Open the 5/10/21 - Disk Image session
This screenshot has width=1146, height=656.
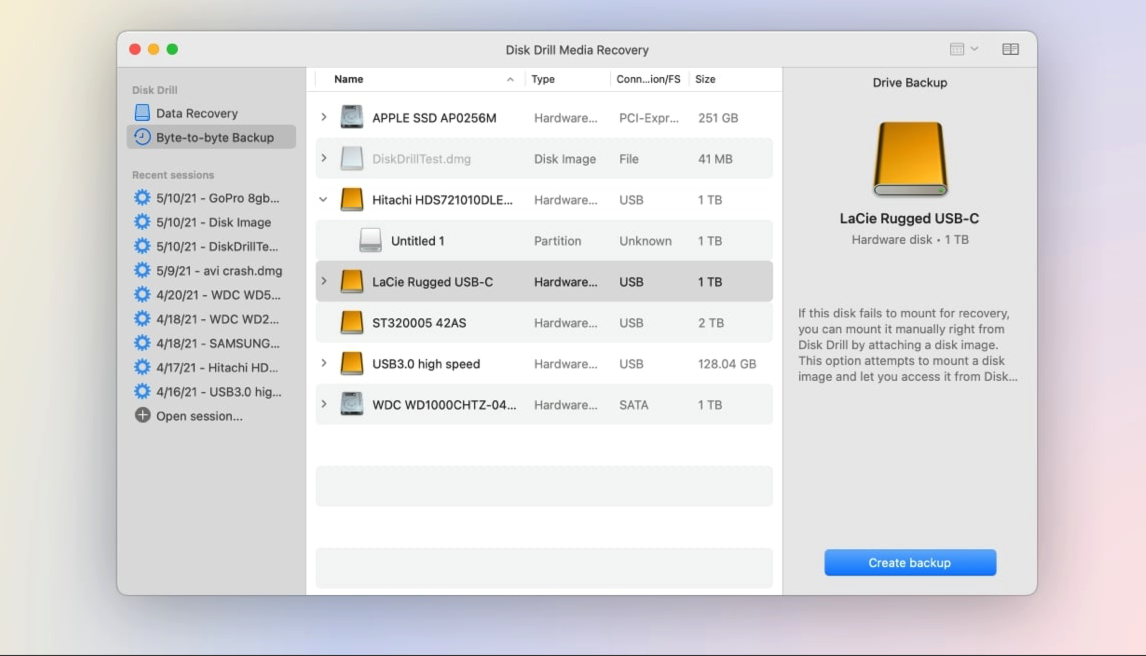(211, 221)
